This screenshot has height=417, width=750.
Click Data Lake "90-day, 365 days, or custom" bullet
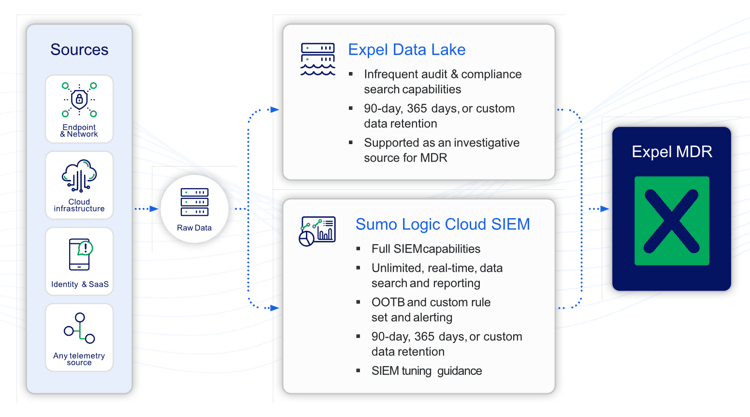[439, 116]
